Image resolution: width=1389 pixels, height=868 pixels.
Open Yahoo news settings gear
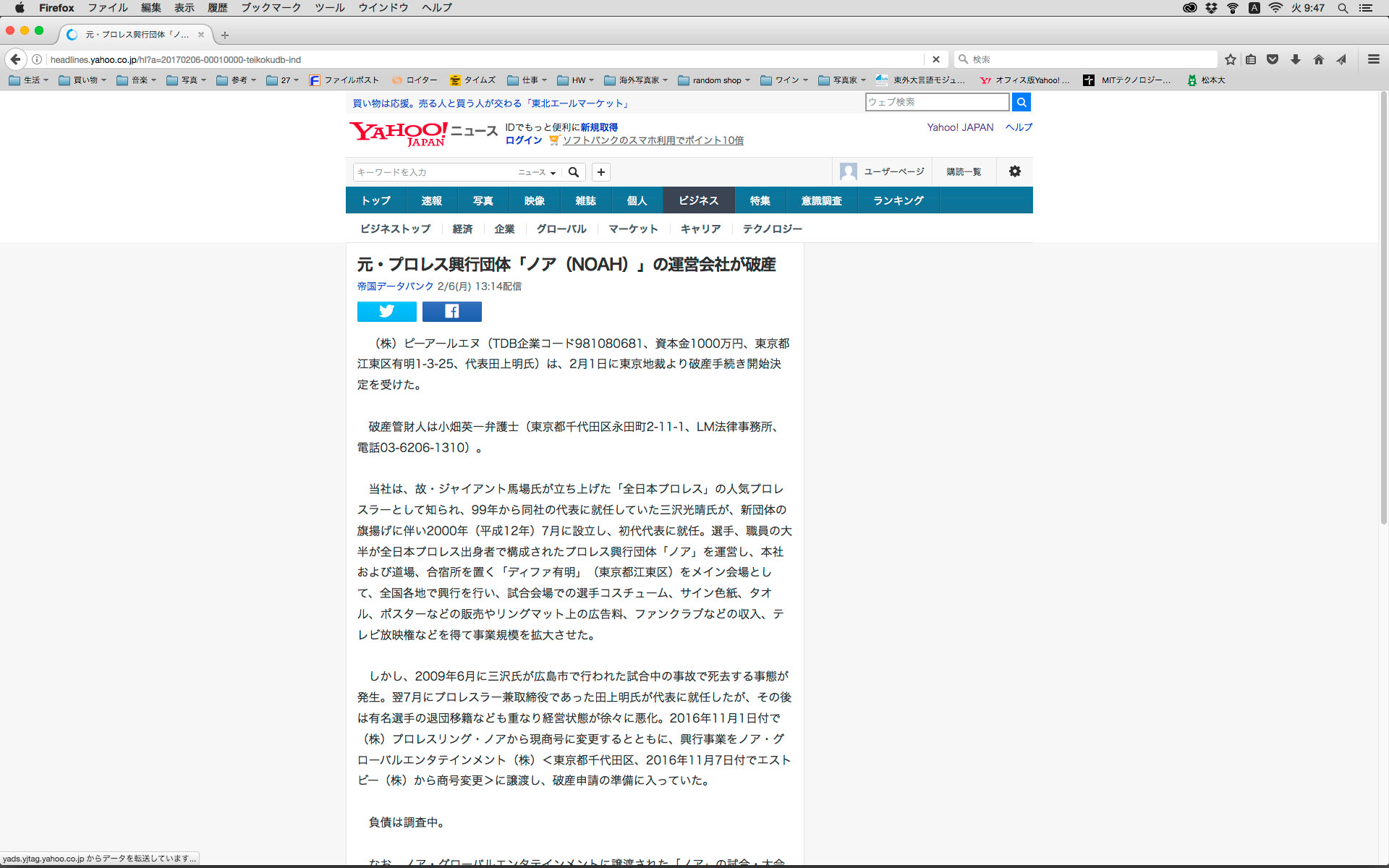(x=1014, y=171)
